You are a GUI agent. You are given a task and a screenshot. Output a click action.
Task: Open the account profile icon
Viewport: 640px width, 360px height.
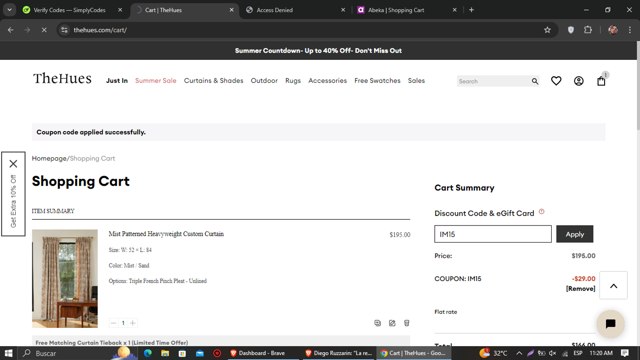click(578, 81)
